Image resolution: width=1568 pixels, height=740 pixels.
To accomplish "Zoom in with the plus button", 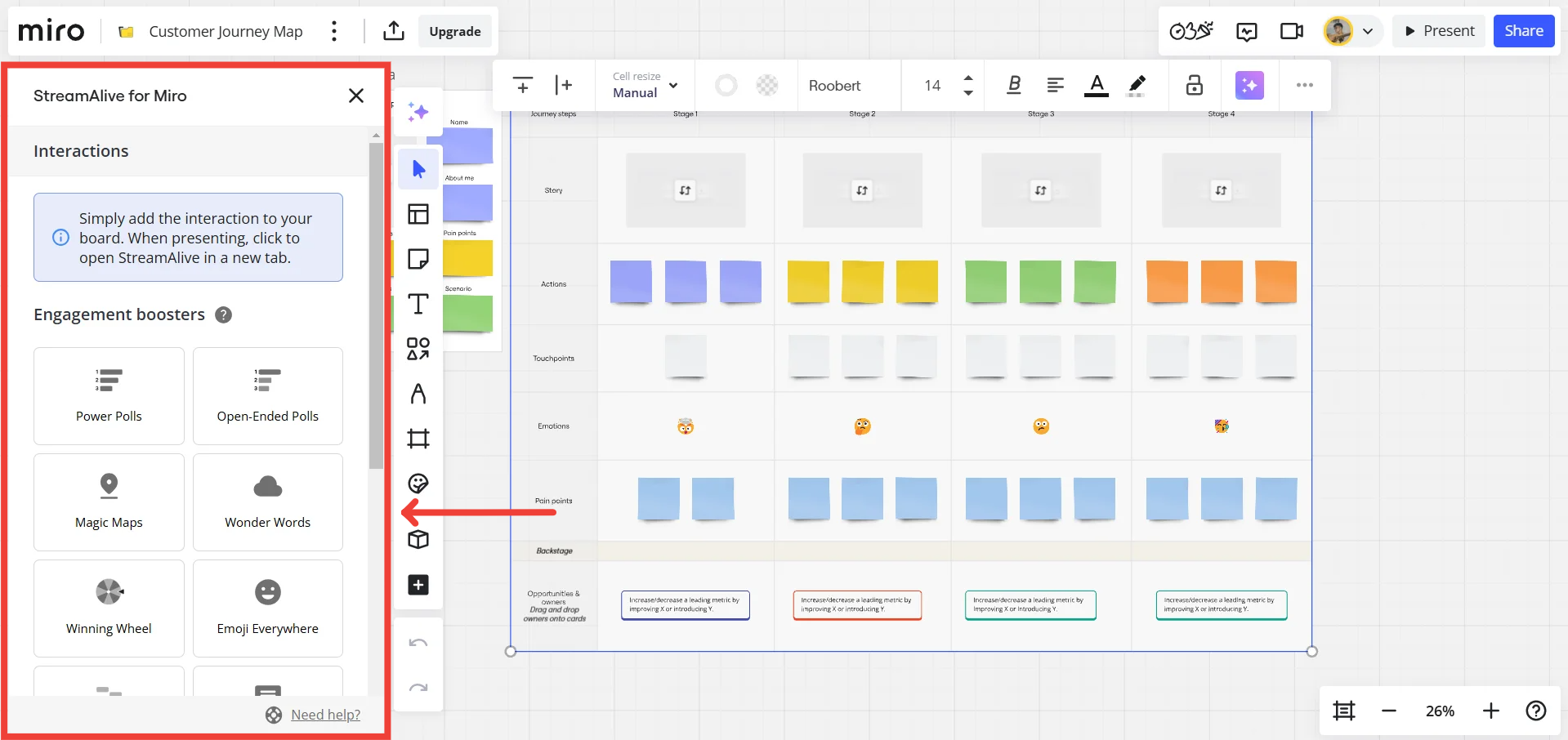I will (1491, 711).
